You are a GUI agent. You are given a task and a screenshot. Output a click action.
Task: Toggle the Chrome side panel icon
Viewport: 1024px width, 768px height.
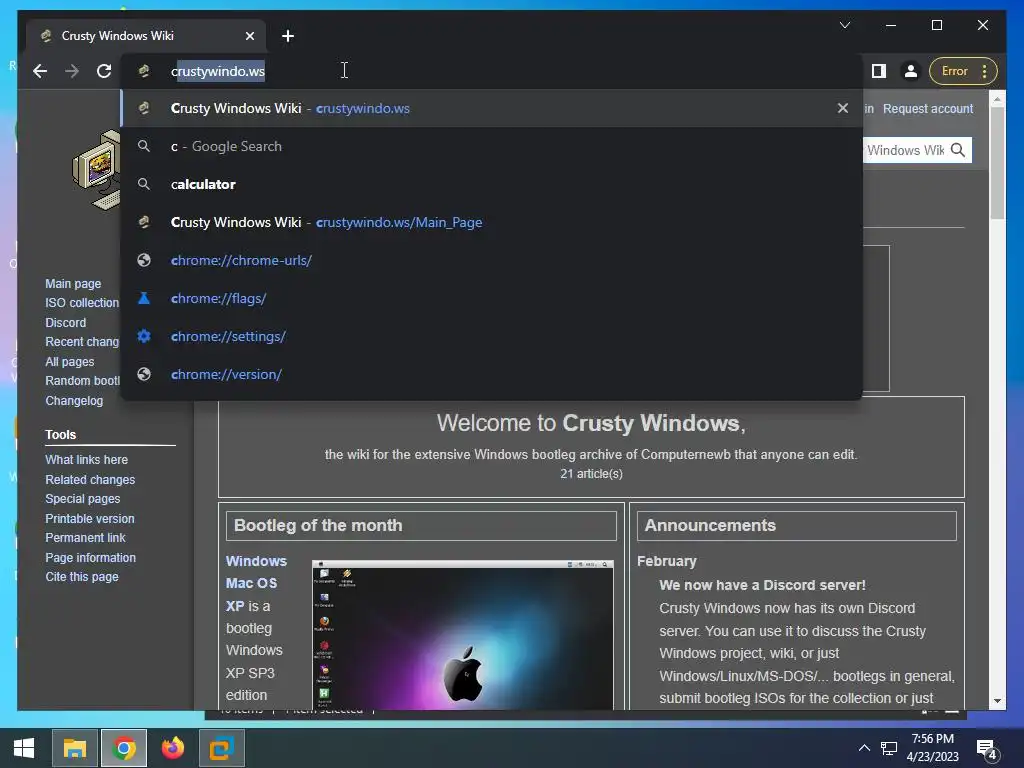pos(879,71)
